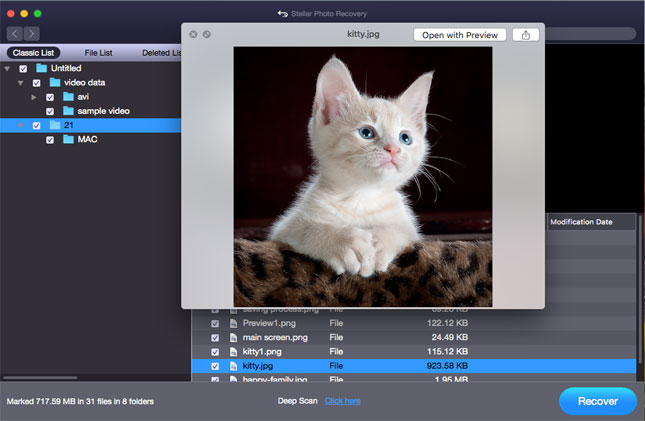Select the main screen.png file row
Screen dimensions: 645x421
413,337
